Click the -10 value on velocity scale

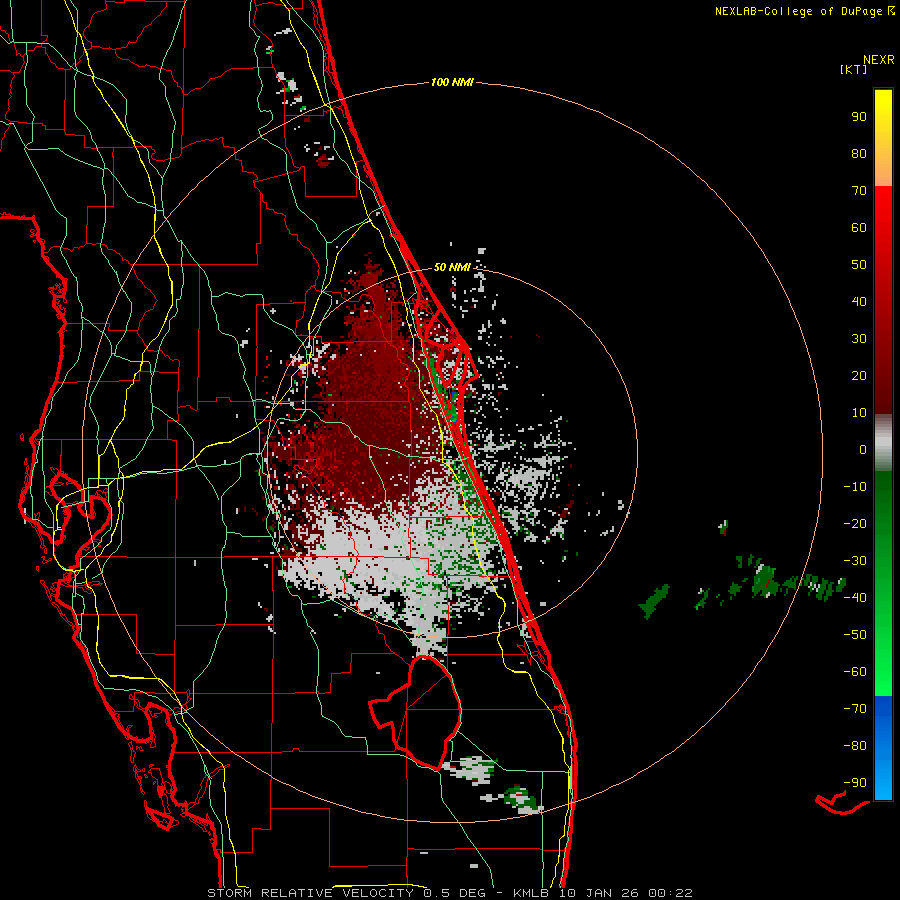(855, 487)
